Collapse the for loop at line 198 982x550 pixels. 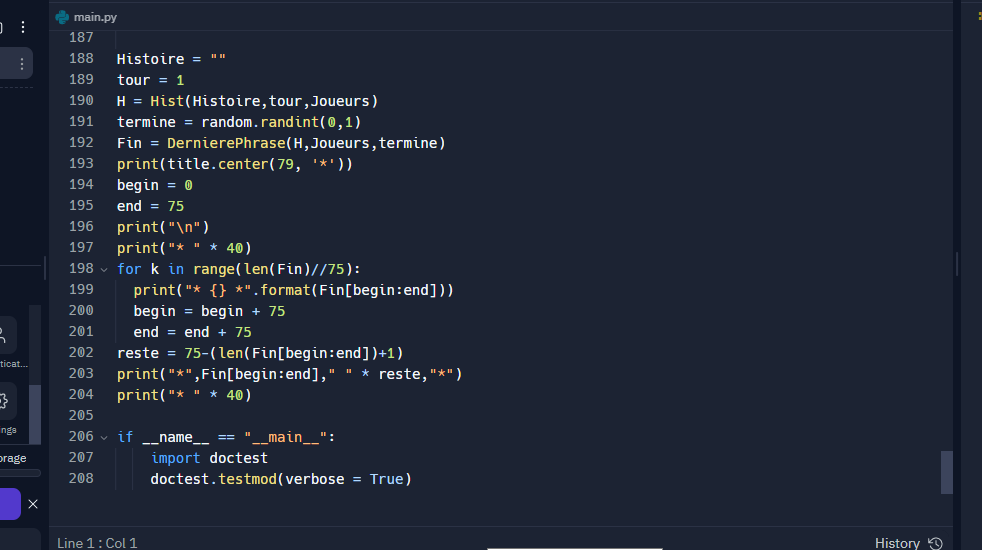pos(104,269)
